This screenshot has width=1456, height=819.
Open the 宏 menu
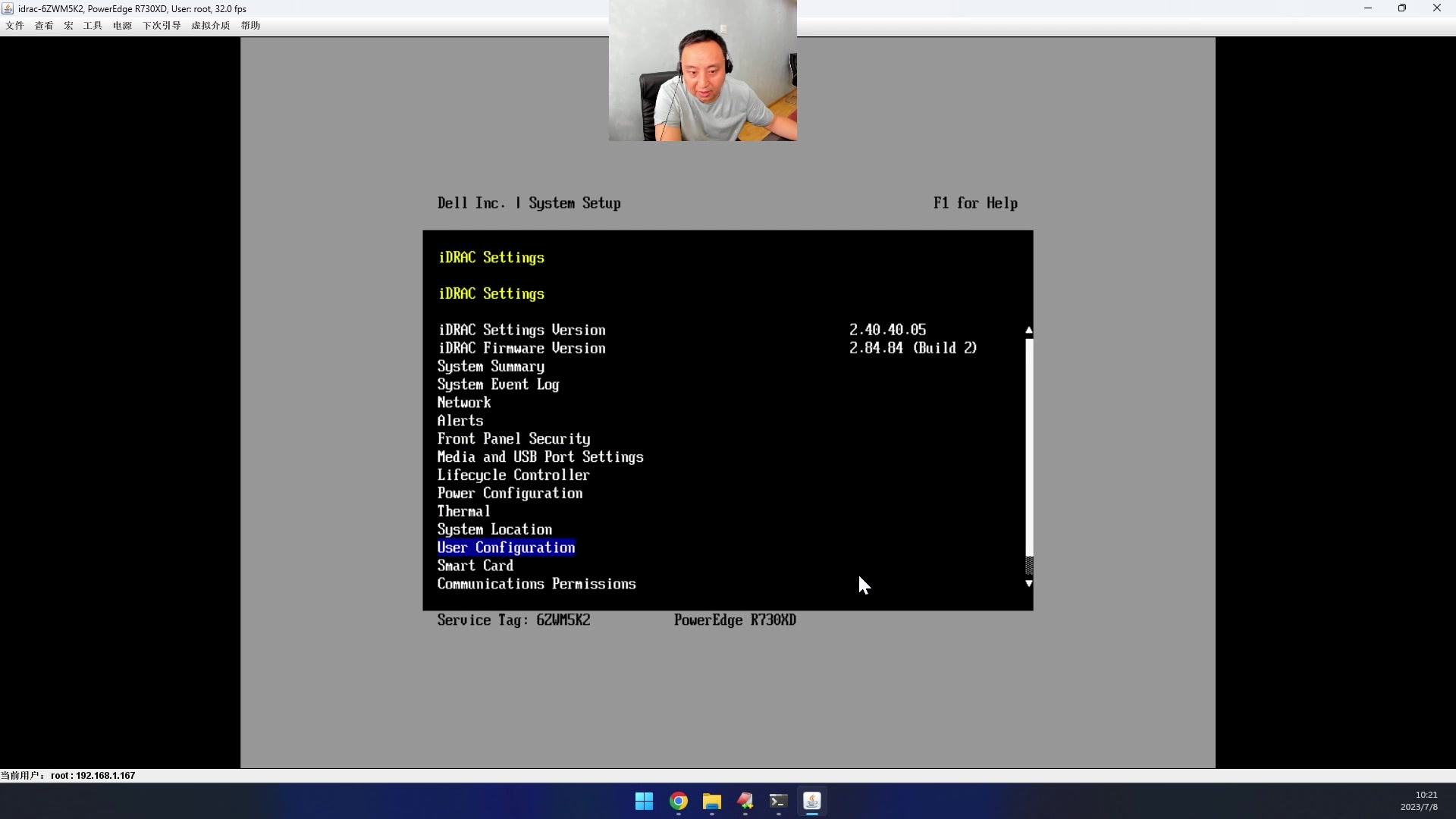pyautogui.click(x=68, y=25)
